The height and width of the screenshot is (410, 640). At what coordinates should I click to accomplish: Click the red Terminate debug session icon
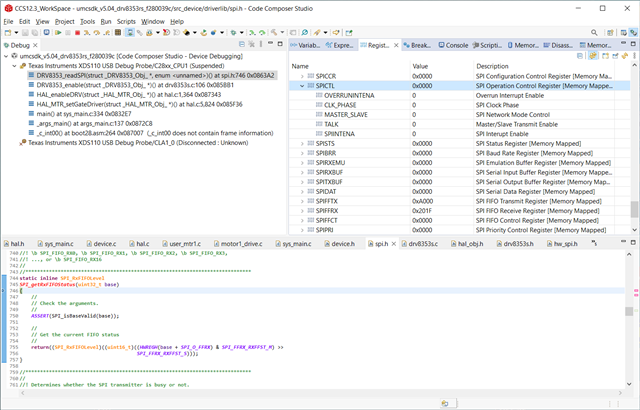pyautogui.click(x=78, y=33)
